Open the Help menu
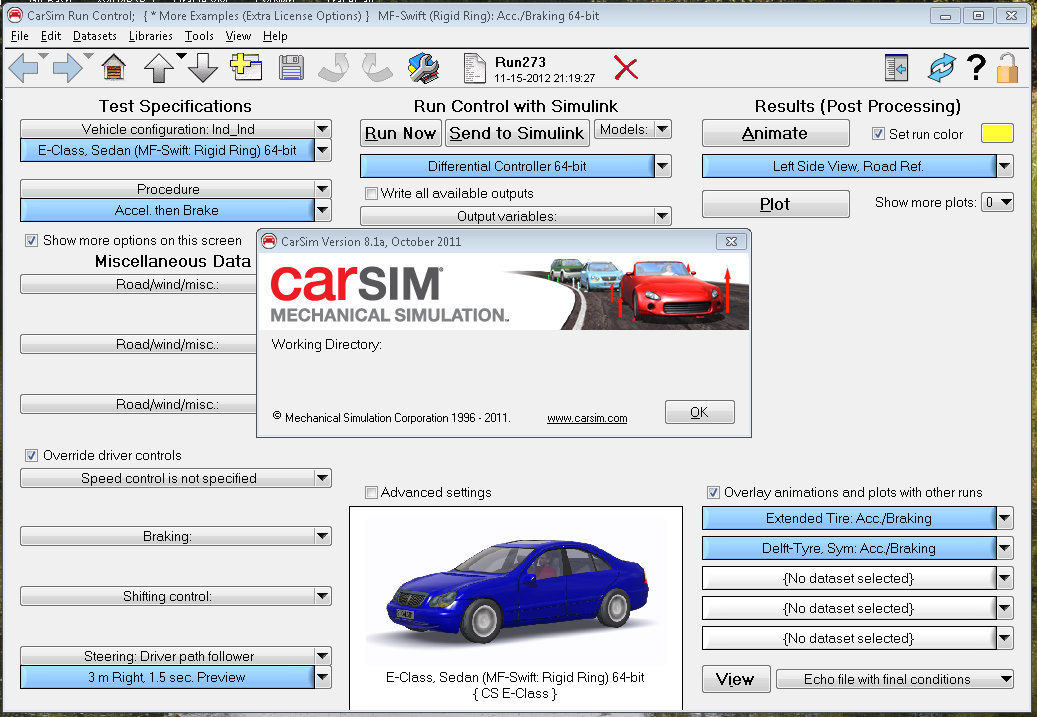This screenshot has width=1037, height=717. pos(275,36)
